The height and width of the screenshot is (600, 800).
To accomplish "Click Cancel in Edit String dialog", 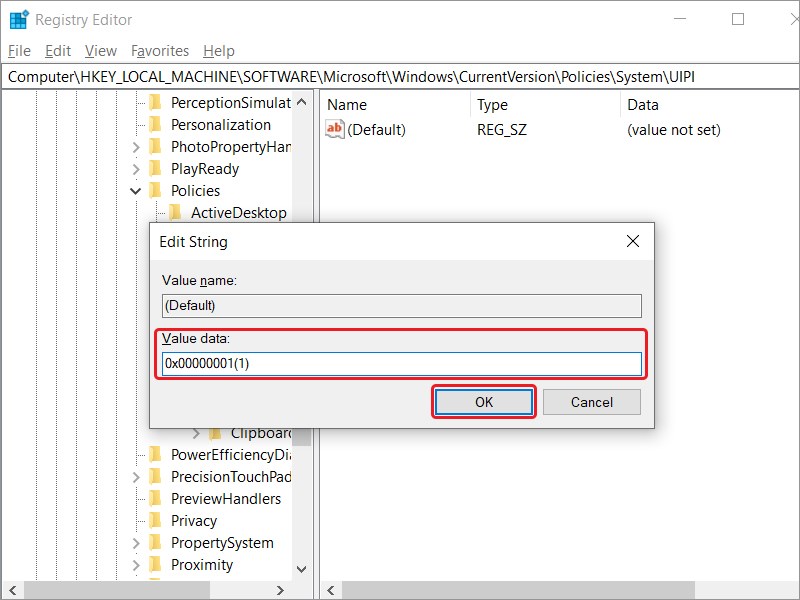I will 592,402.
